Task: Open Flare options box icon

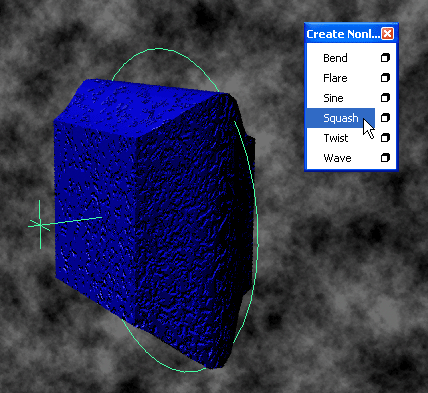Action: (385, 78)
